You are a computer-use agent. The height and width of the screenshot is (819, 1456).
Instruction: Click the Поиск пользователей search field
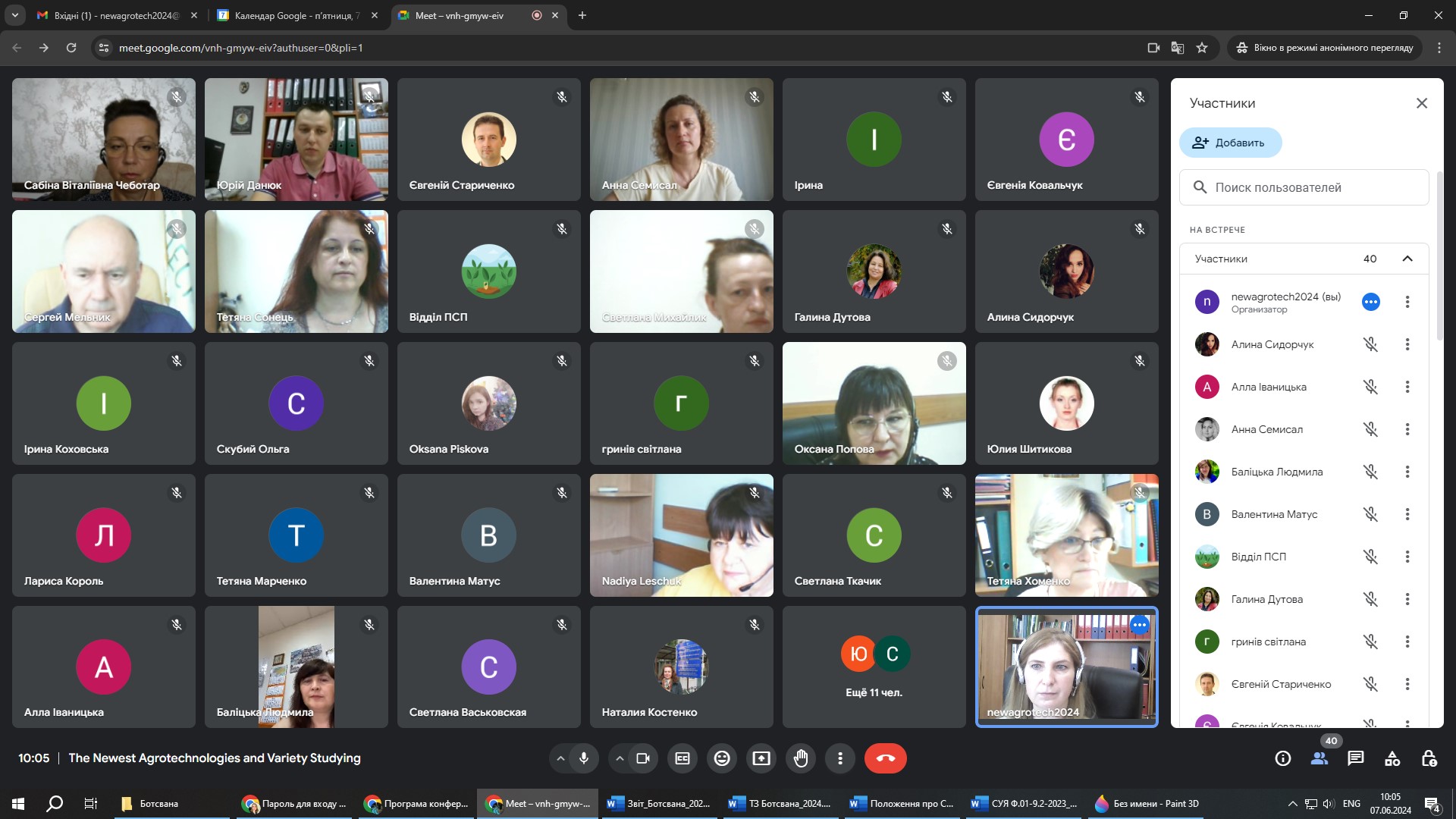tap(1304, 187)
